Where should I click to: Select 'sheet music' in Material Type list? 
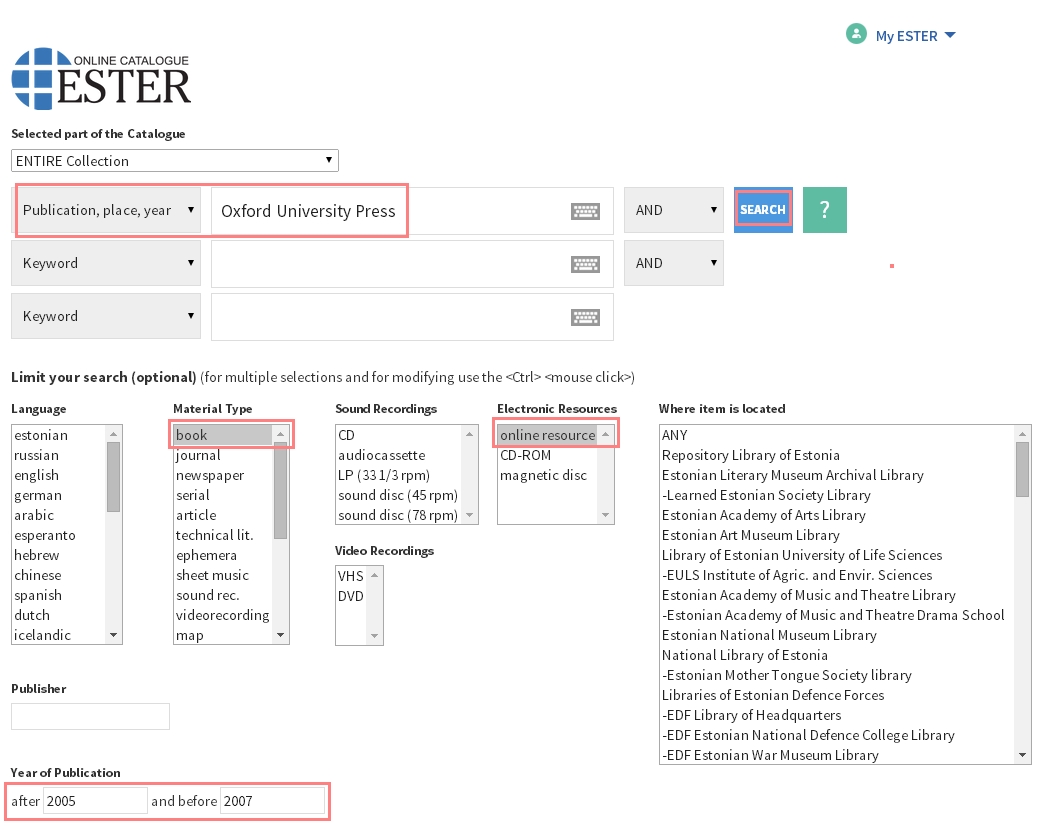pos(223,576)
